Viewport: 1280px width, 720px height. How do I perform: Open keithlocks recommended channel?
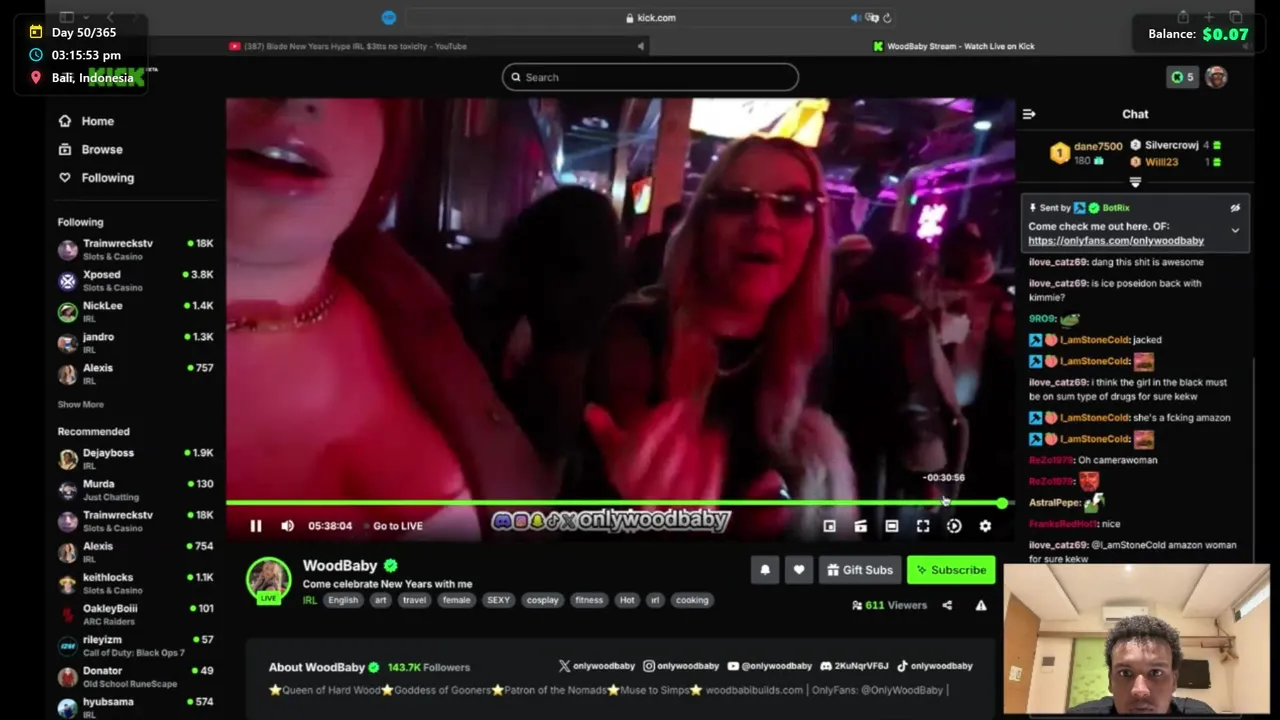coord(135,582)
